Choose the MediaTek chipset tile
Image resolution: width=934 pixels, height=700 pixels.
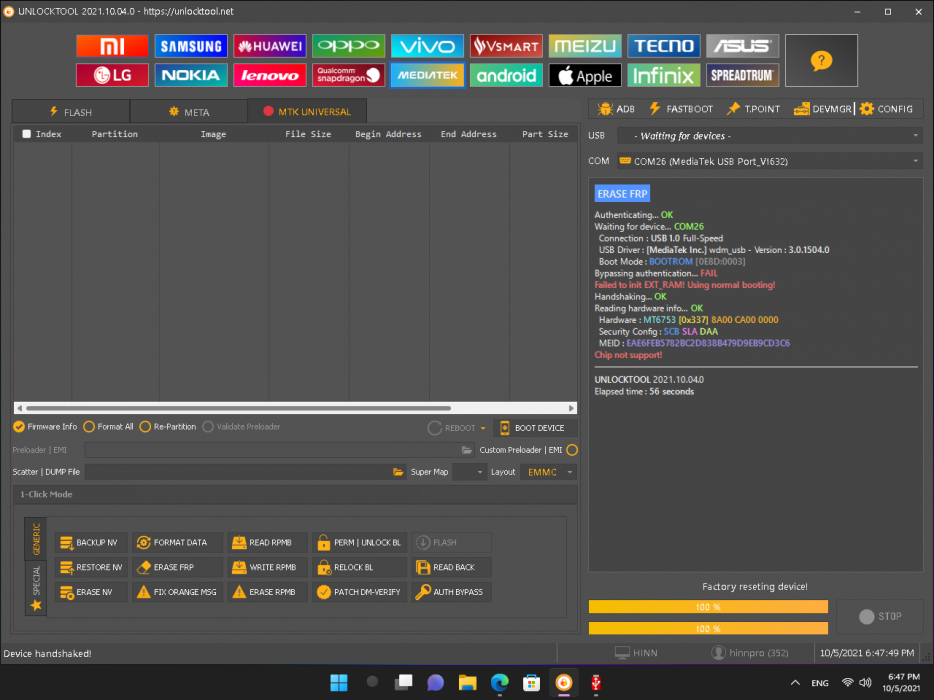click(x=427, y=75)
